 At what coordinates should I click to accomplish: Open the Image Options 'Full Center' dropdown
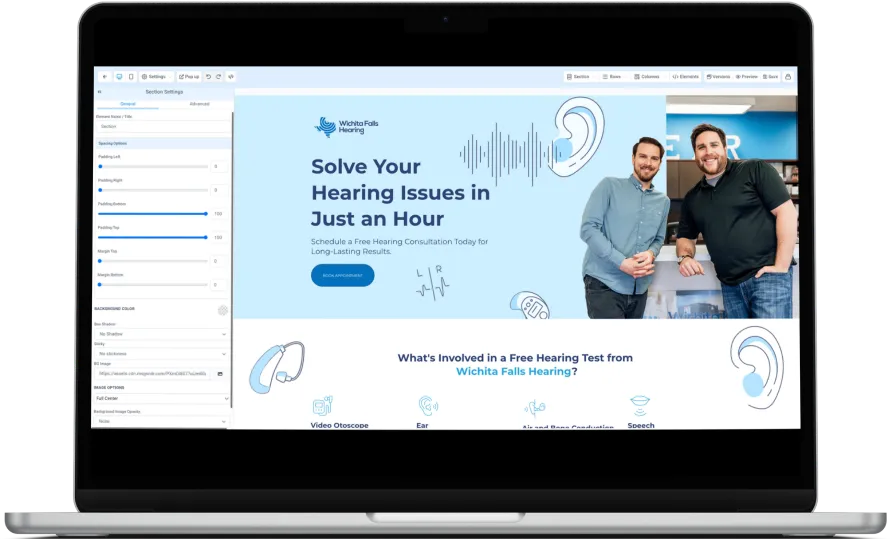[x=162, y=399]
